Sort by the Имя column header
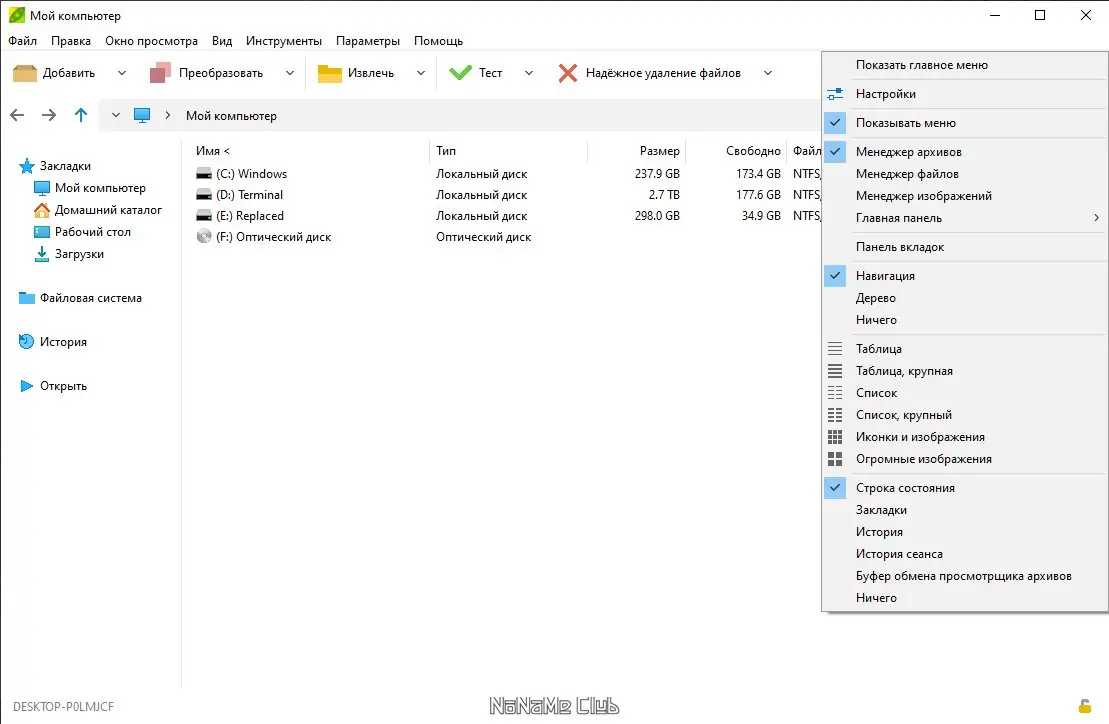 [309, 151]
